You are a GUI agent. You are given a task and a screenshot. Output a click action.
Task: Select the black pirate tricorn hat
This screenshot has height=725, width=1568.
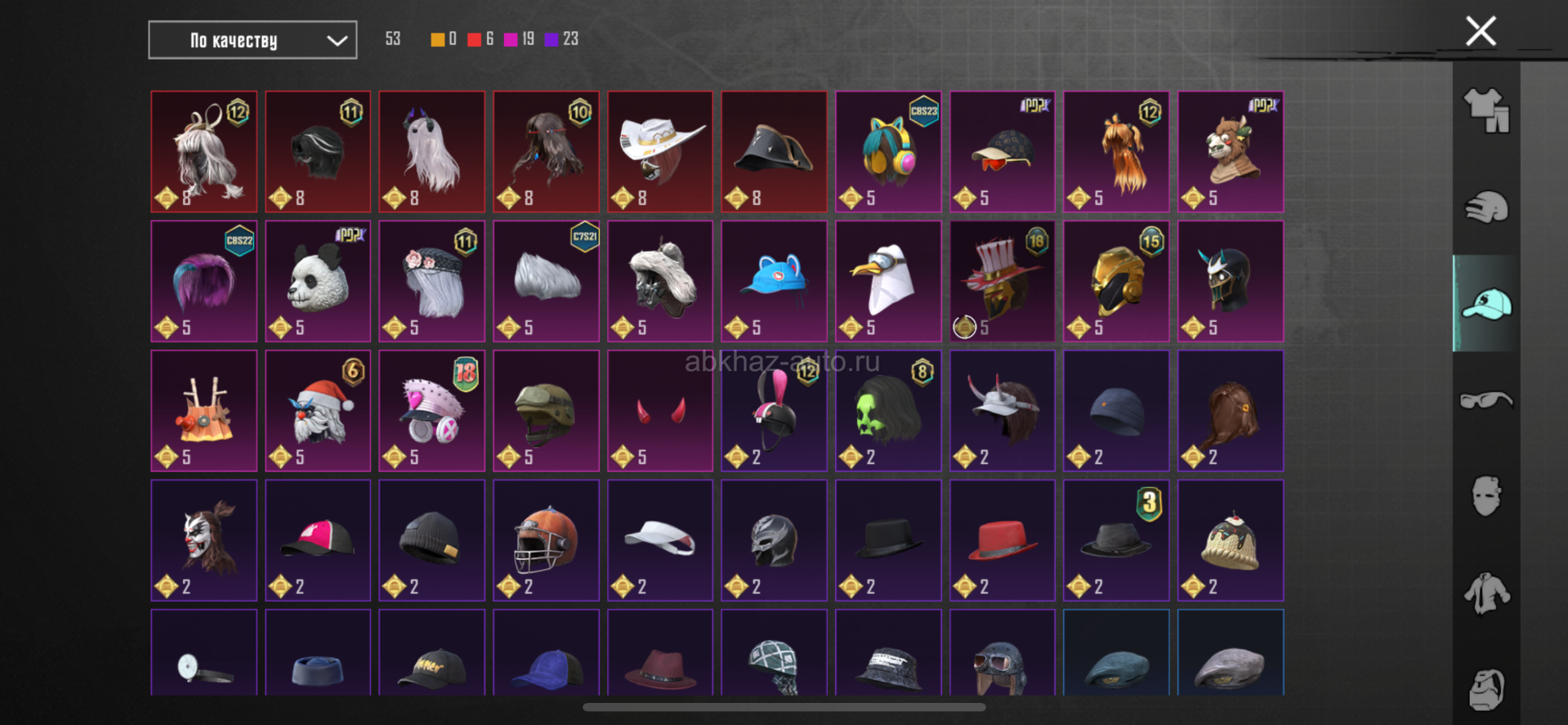(x=774, y=152)
